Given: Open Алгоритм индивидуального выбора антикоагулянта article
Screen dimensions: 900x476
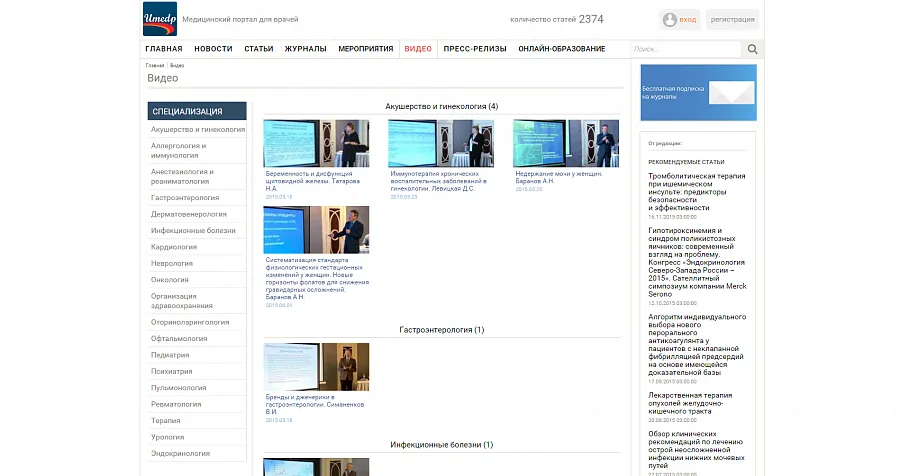Looking at the screenshot, I should [x=697, y=345].
